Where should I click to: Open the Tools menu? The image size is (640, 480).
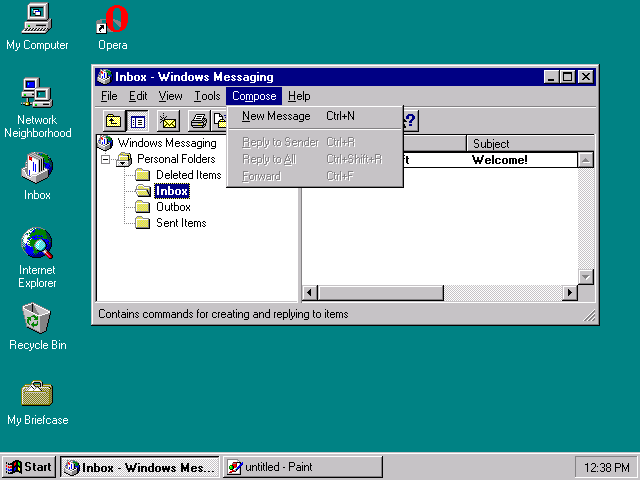[x=207, y=96]
